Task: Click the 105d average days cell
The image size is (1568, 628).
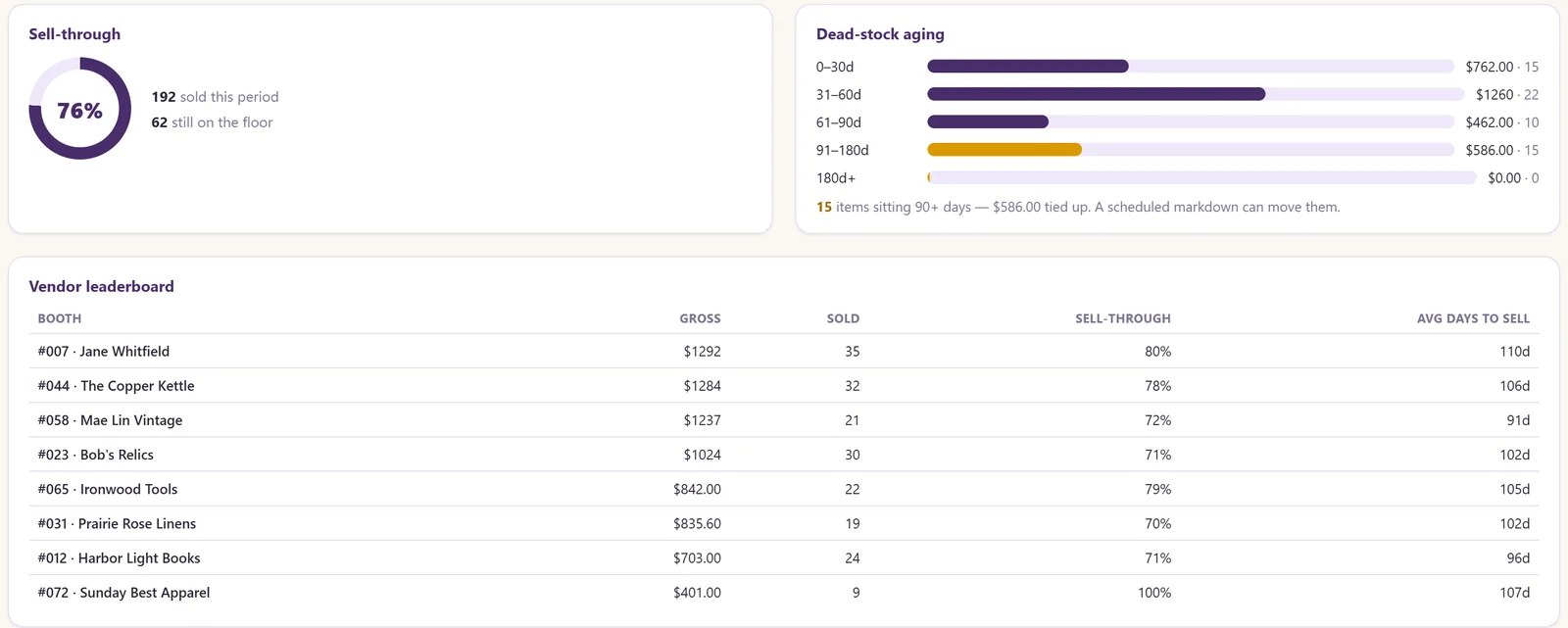Action: (x=1515, y=489)
